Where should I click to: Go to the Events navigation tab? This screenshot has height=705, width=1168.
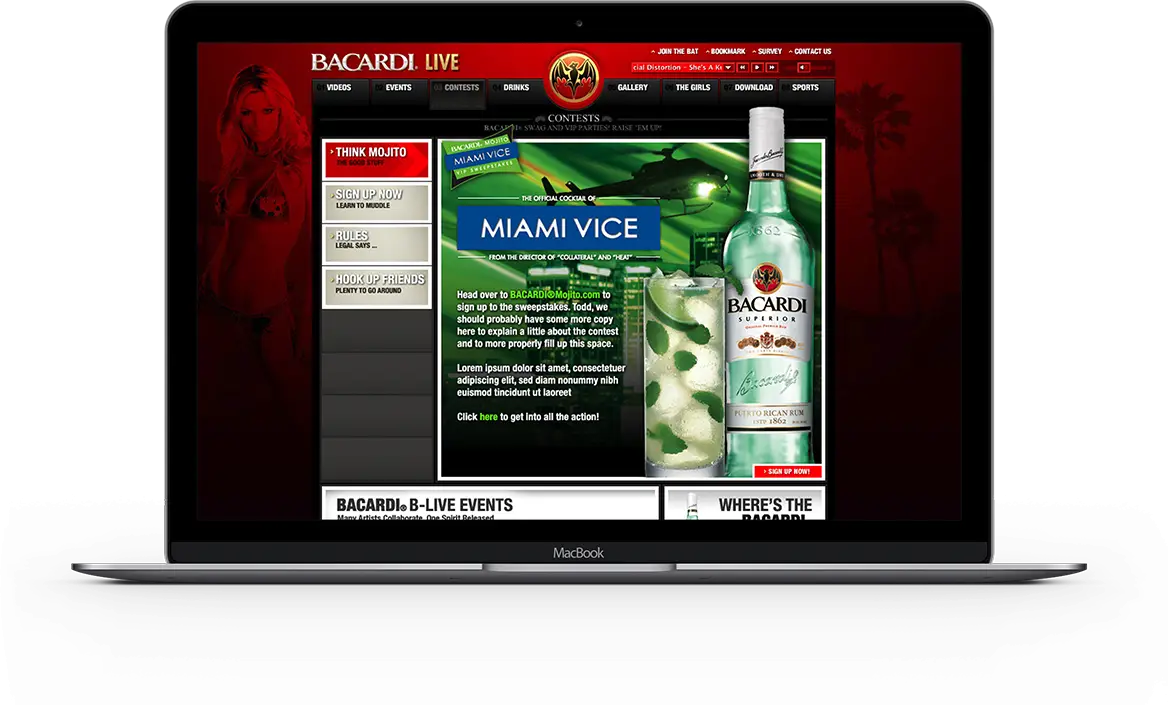(x=398, y=88)
